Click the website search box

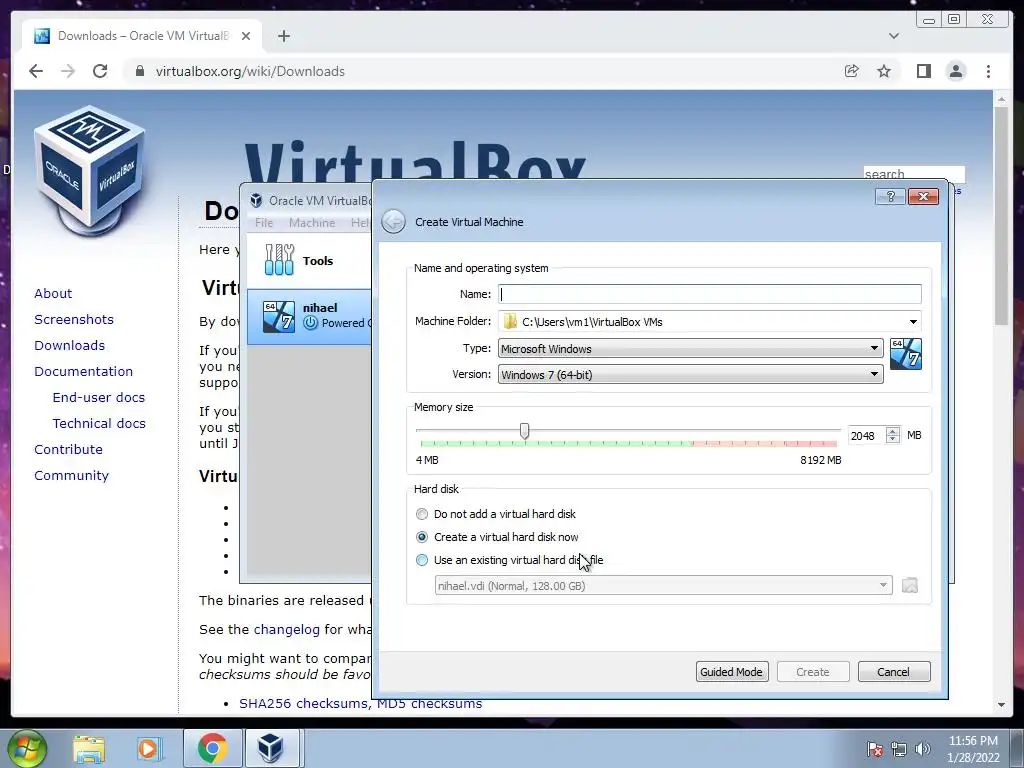click(x=914, y=174)
